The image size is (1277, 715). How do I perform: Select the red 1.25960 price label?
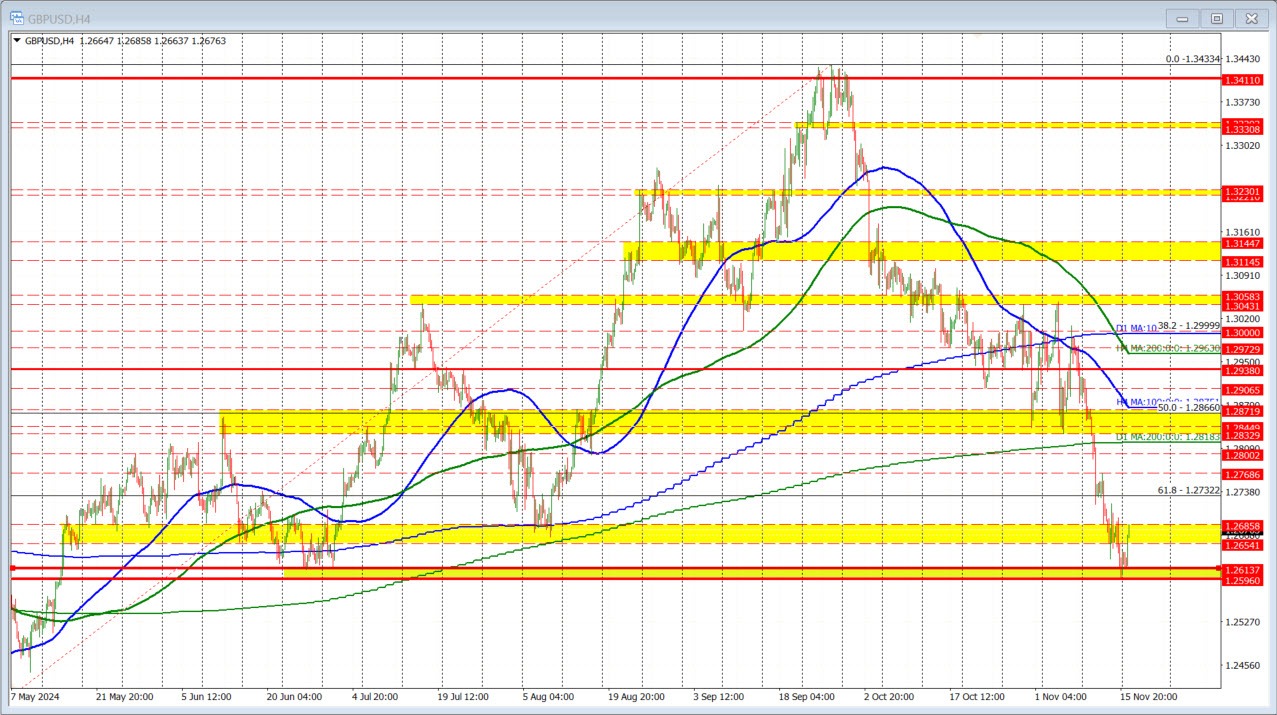[1244, 580]
